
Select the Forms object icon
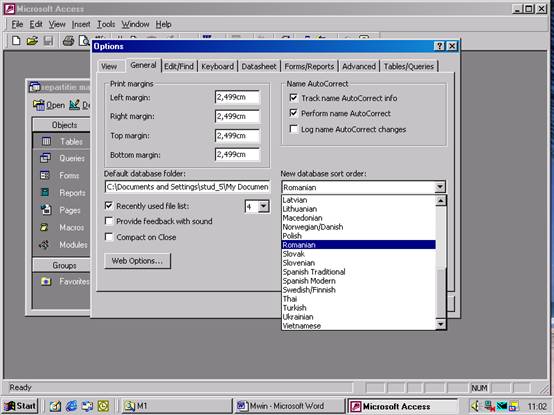[x=45, y=175]
